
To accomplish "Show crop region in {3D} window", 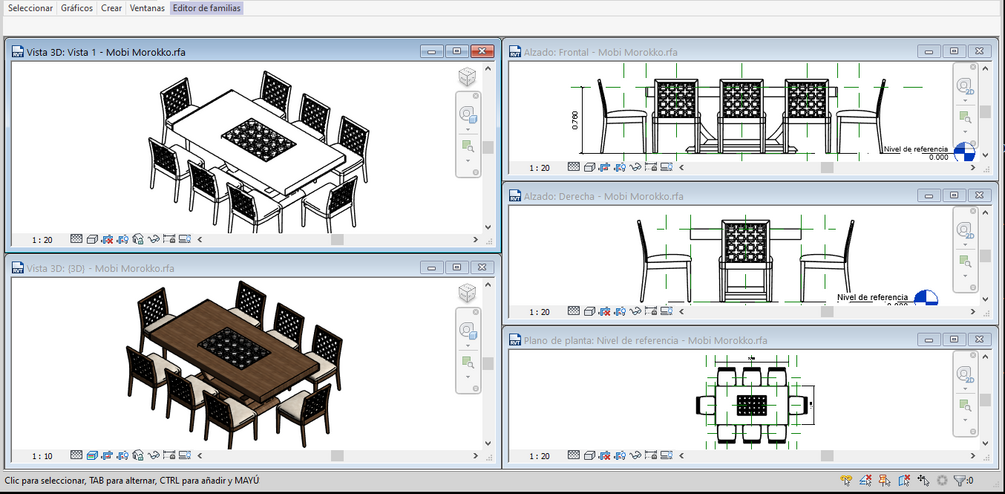I will [x=122, y=456].
